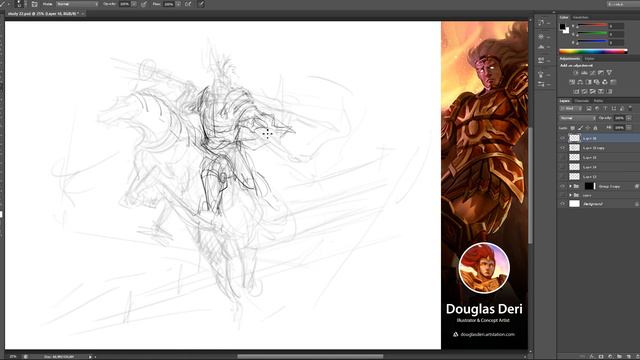Add a Posterize adjustment
Image resolution: width=640 pixels, height=360 pixels.
[x=584, y=91]
